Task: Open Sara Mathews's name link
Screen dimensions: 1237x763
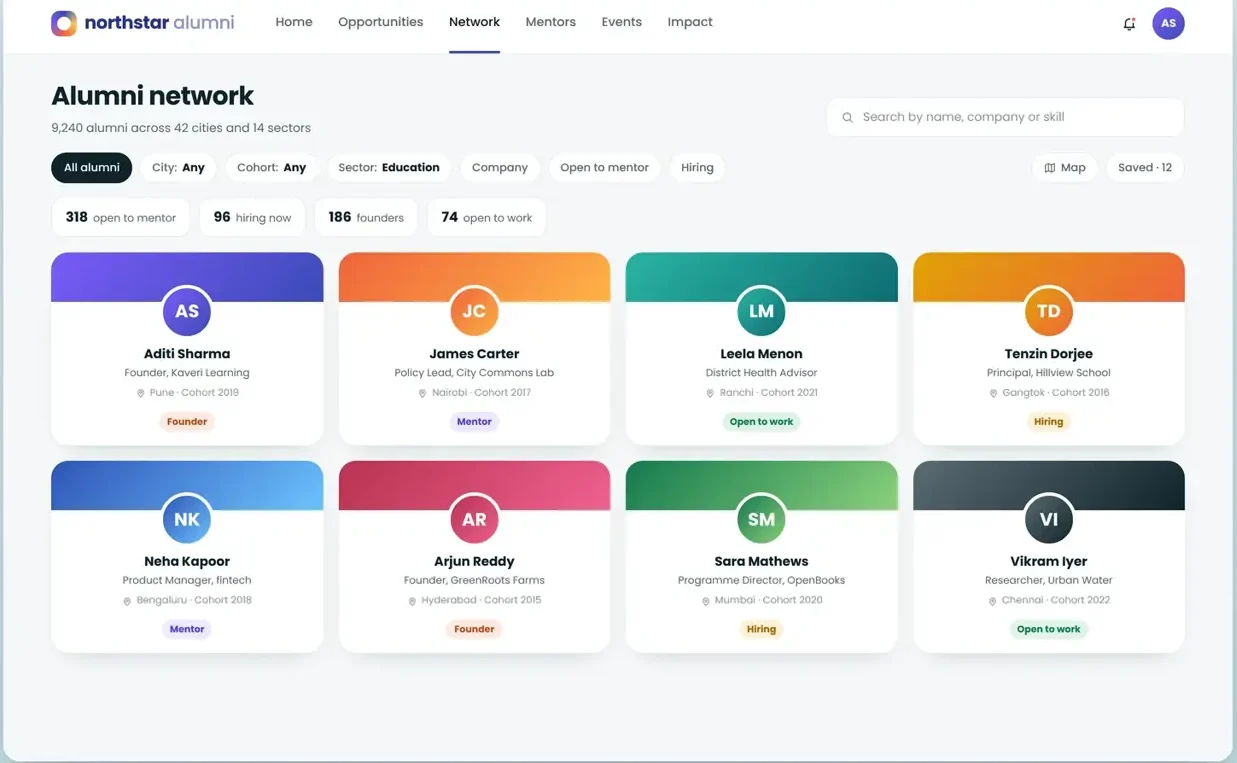Action: coord(761,562)
